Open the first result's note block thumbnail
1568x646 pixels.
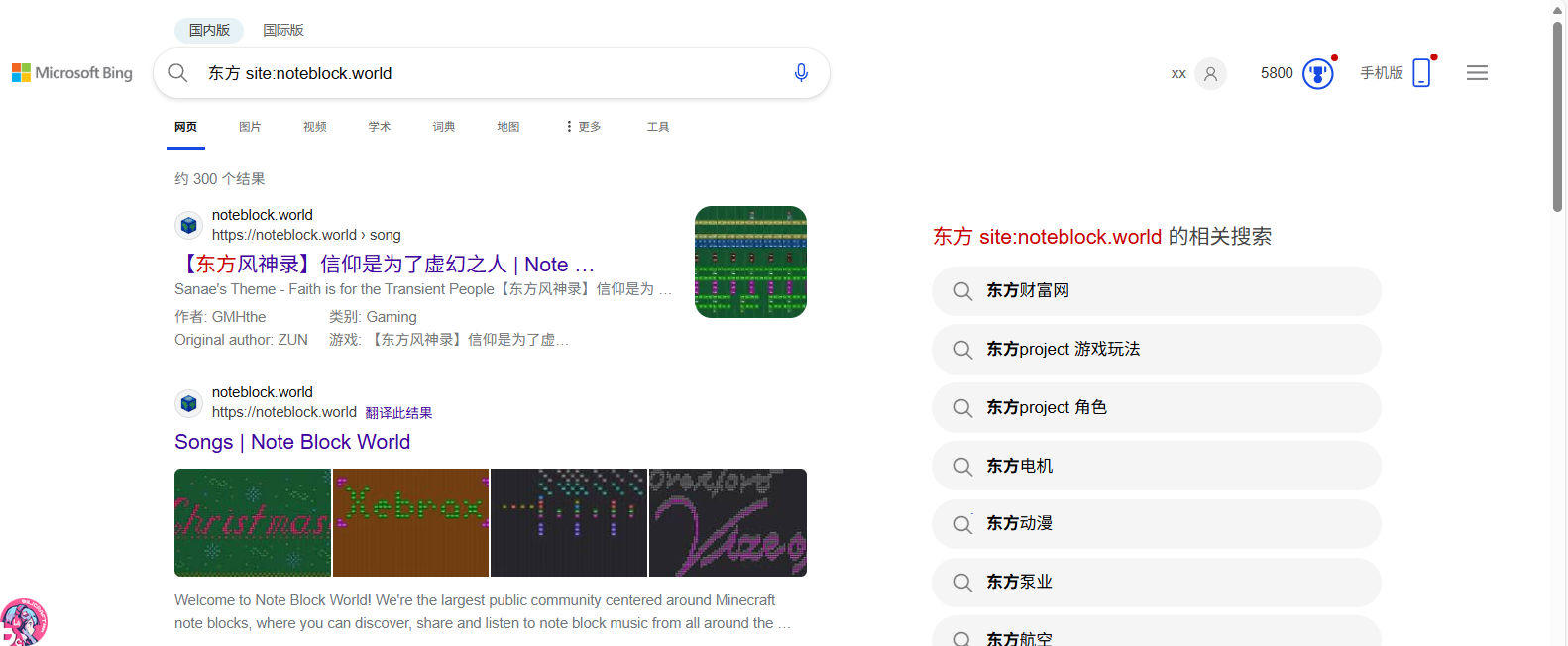tap(750, 262)
